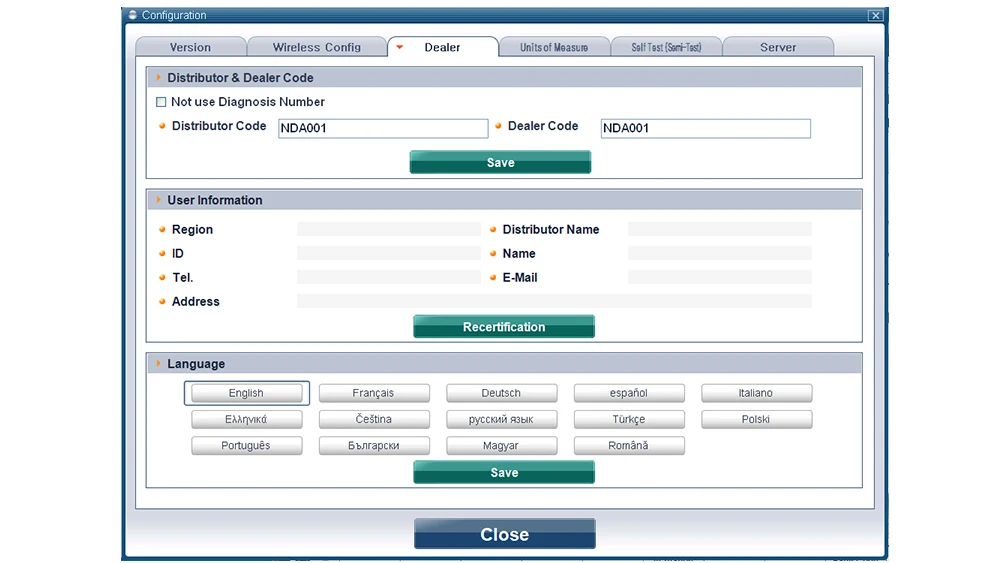Click the large Close button
This screenshot has height=563, width=1000.
click(504, 534)
